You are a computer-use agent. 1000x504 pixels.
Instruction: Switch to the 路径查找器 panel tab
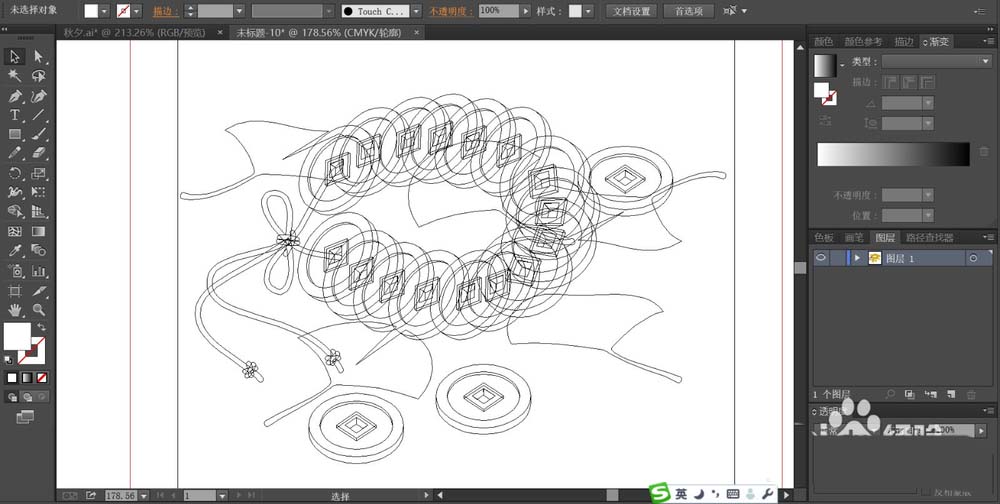930,237
